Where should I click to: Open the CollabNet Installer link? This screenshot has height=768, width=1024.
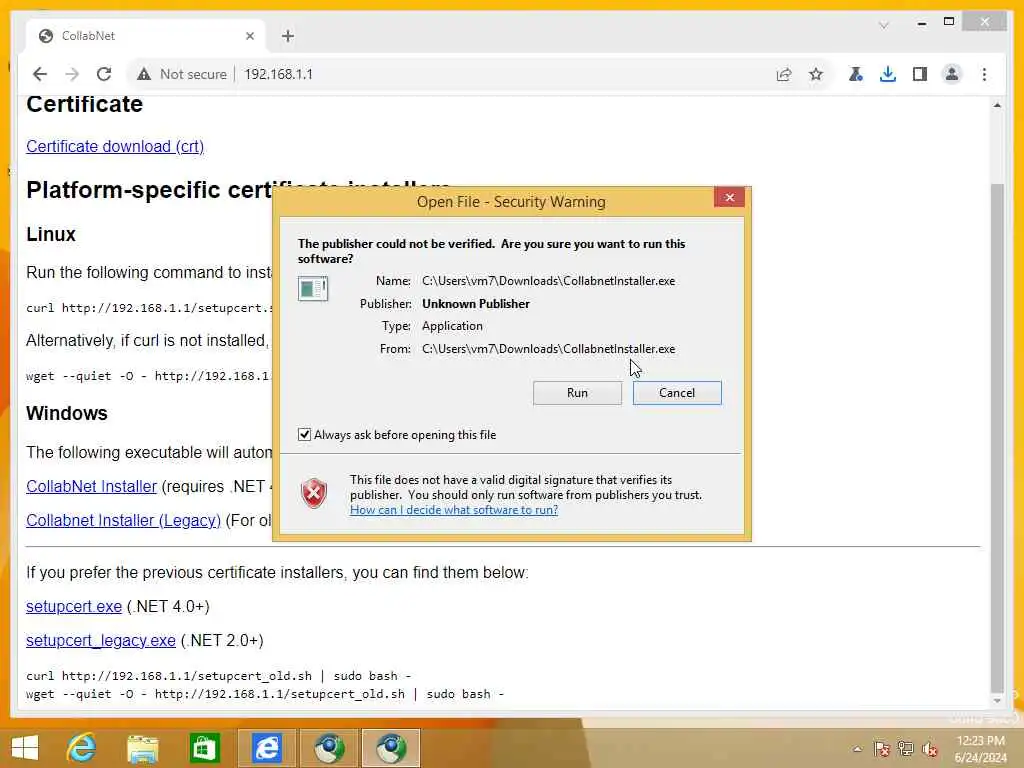(91, 487)
